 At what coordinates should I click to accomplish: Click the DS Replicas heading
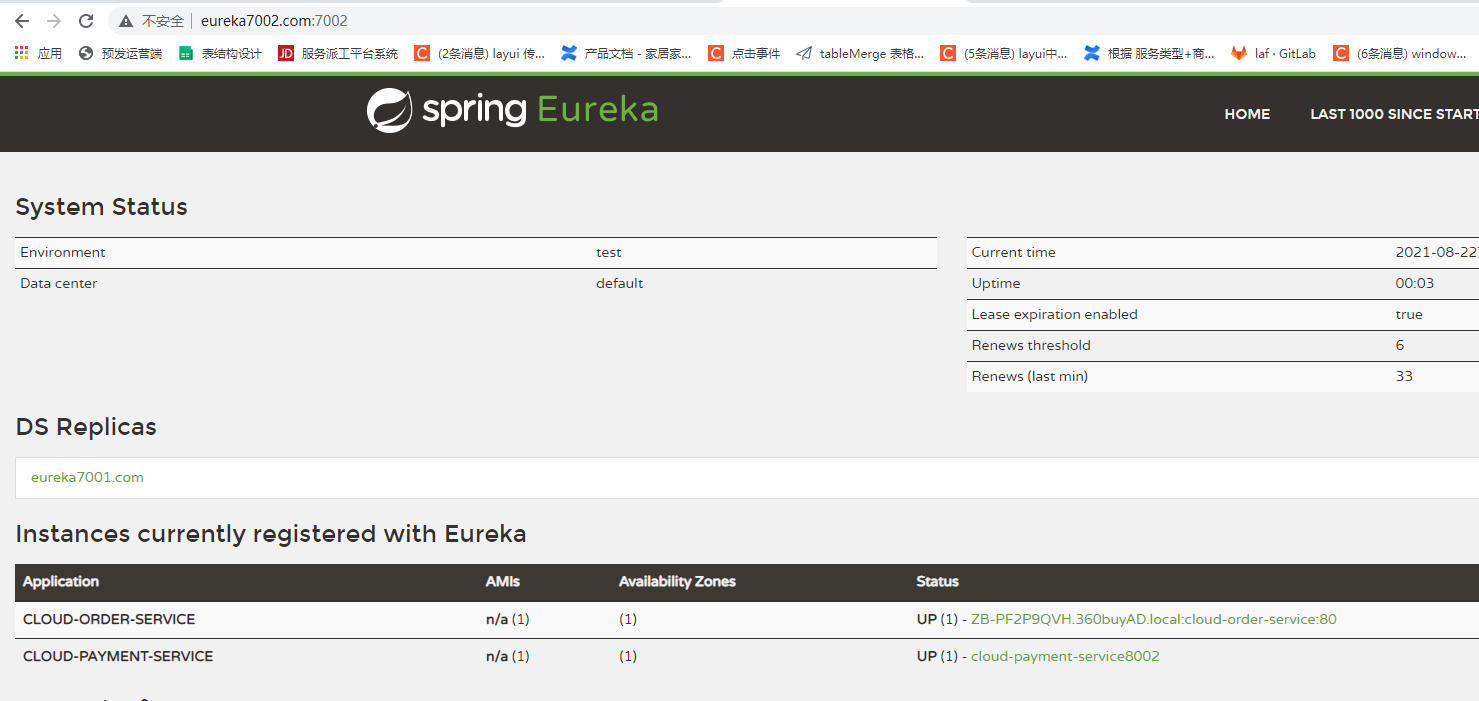click(x=86, y=427)
